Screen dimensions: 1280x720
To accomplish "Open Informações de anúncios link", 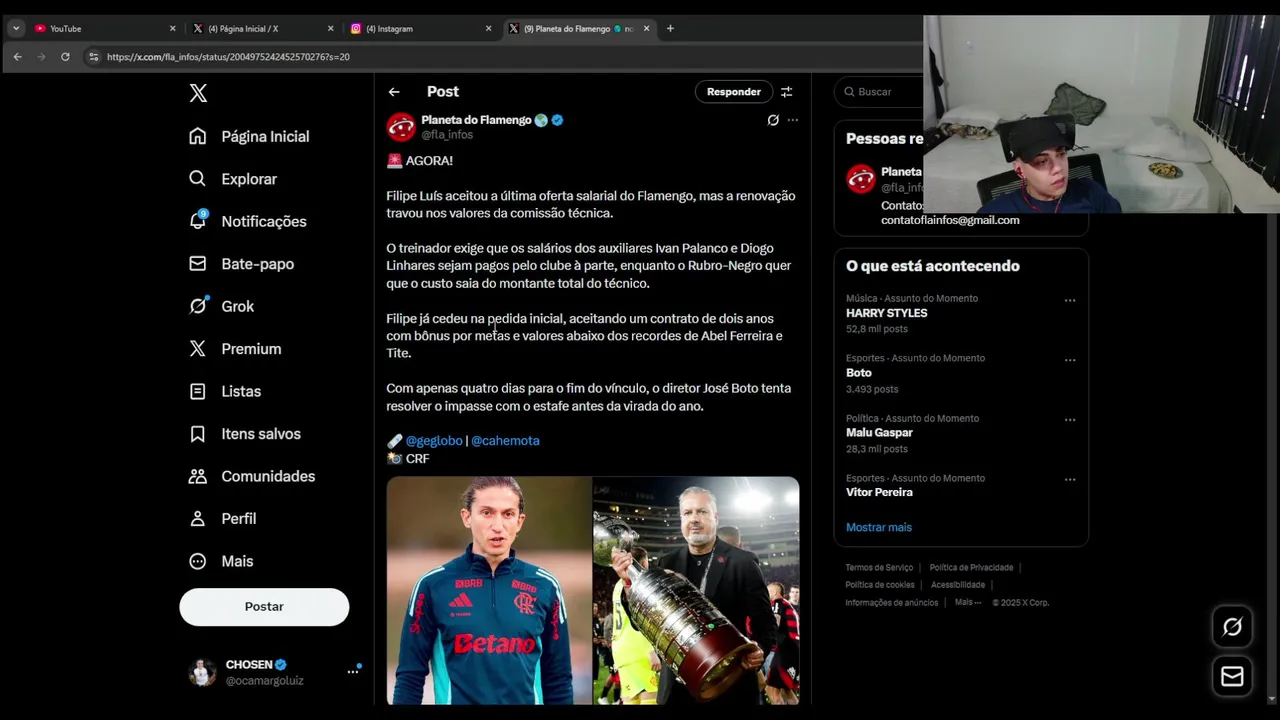I will [892, 603].
